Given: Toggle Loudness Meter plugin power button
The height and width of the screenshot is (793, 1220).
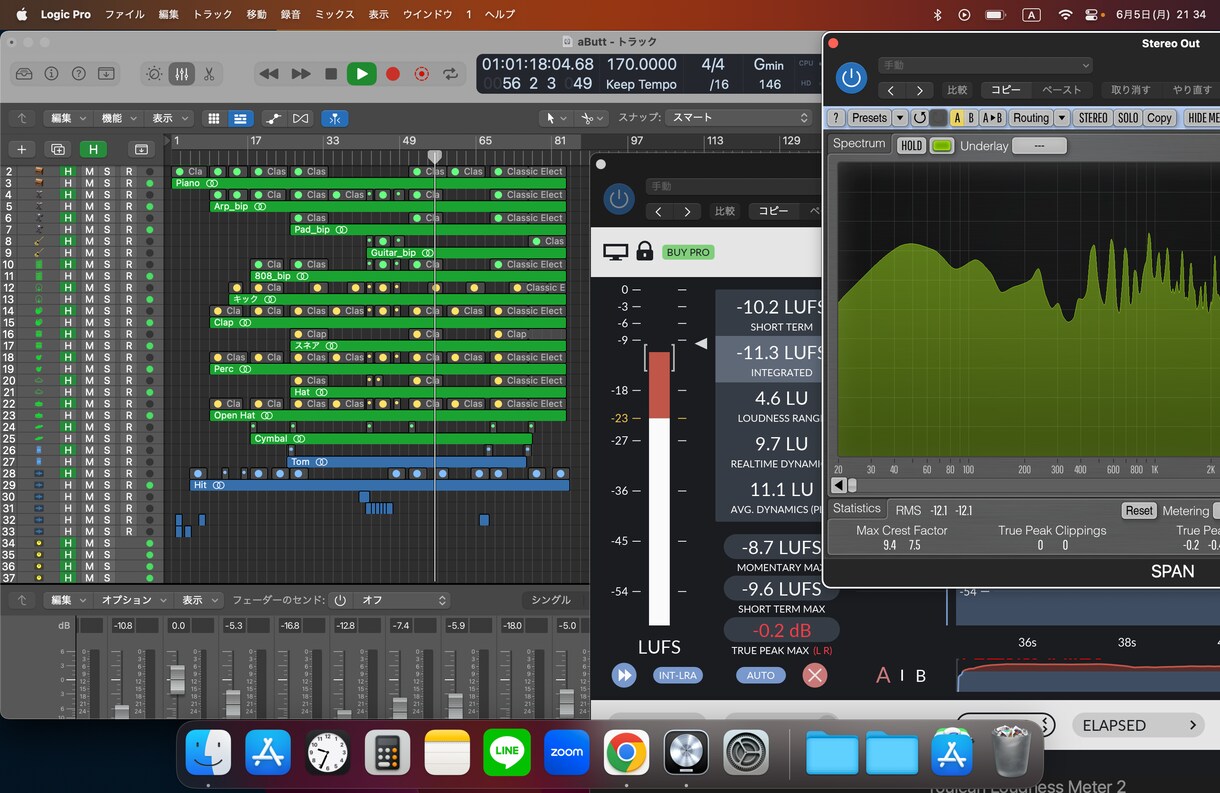Looking at the screenshot, I should 619,198.
